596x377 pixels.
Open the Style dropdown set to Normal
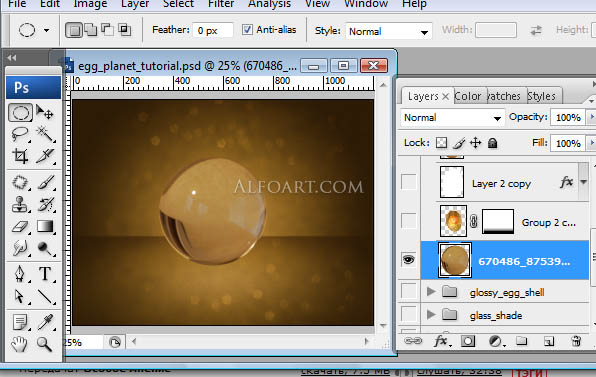tap(388, 31)
